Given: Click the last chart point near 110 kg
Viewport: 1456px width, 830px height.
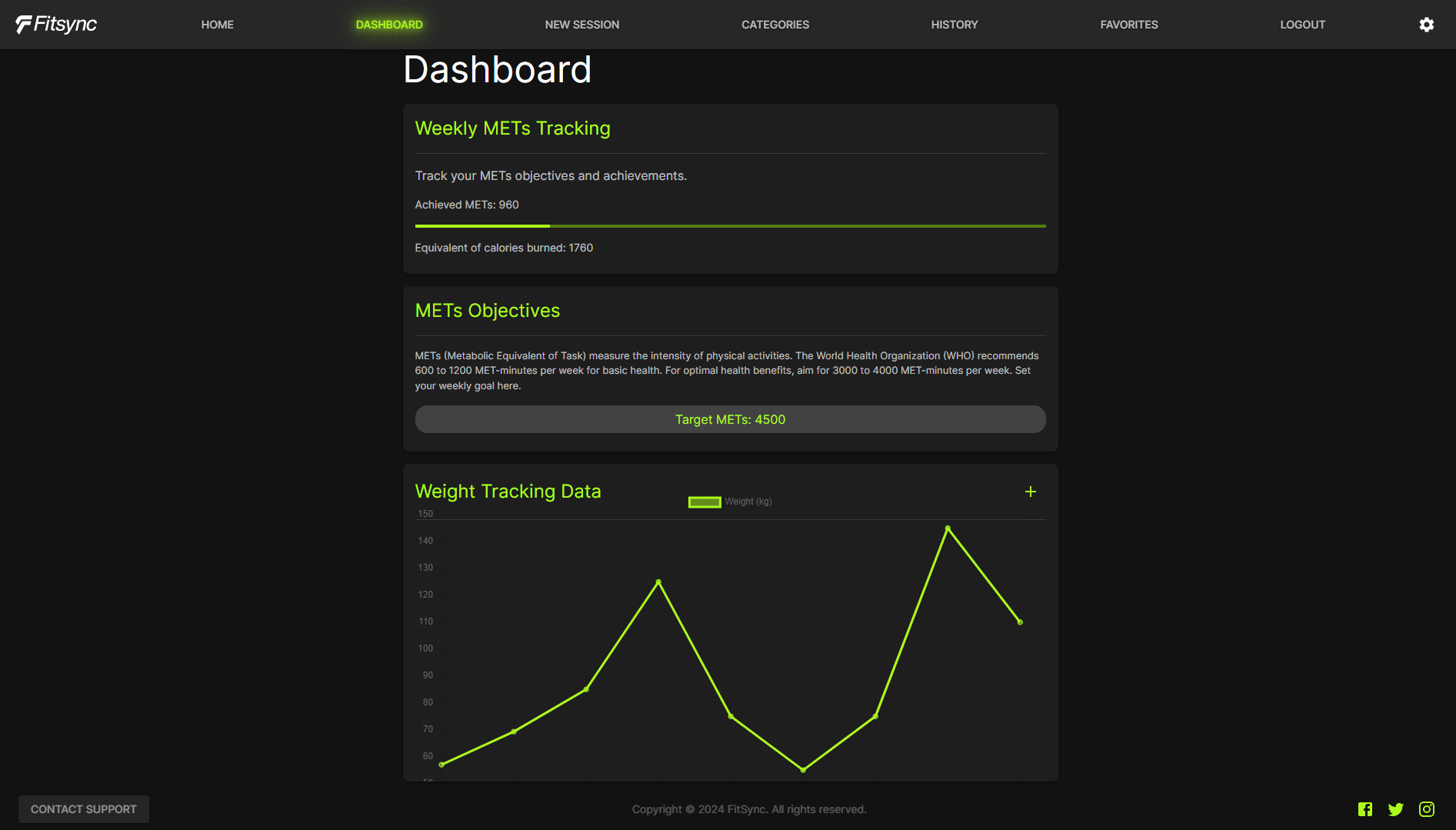Looking at the screenshot, I should point(1020,622).
